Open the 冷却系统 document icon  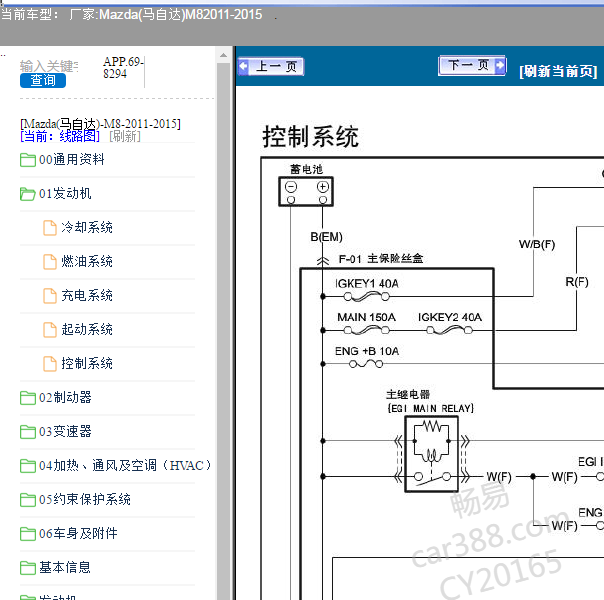(50, 228)
